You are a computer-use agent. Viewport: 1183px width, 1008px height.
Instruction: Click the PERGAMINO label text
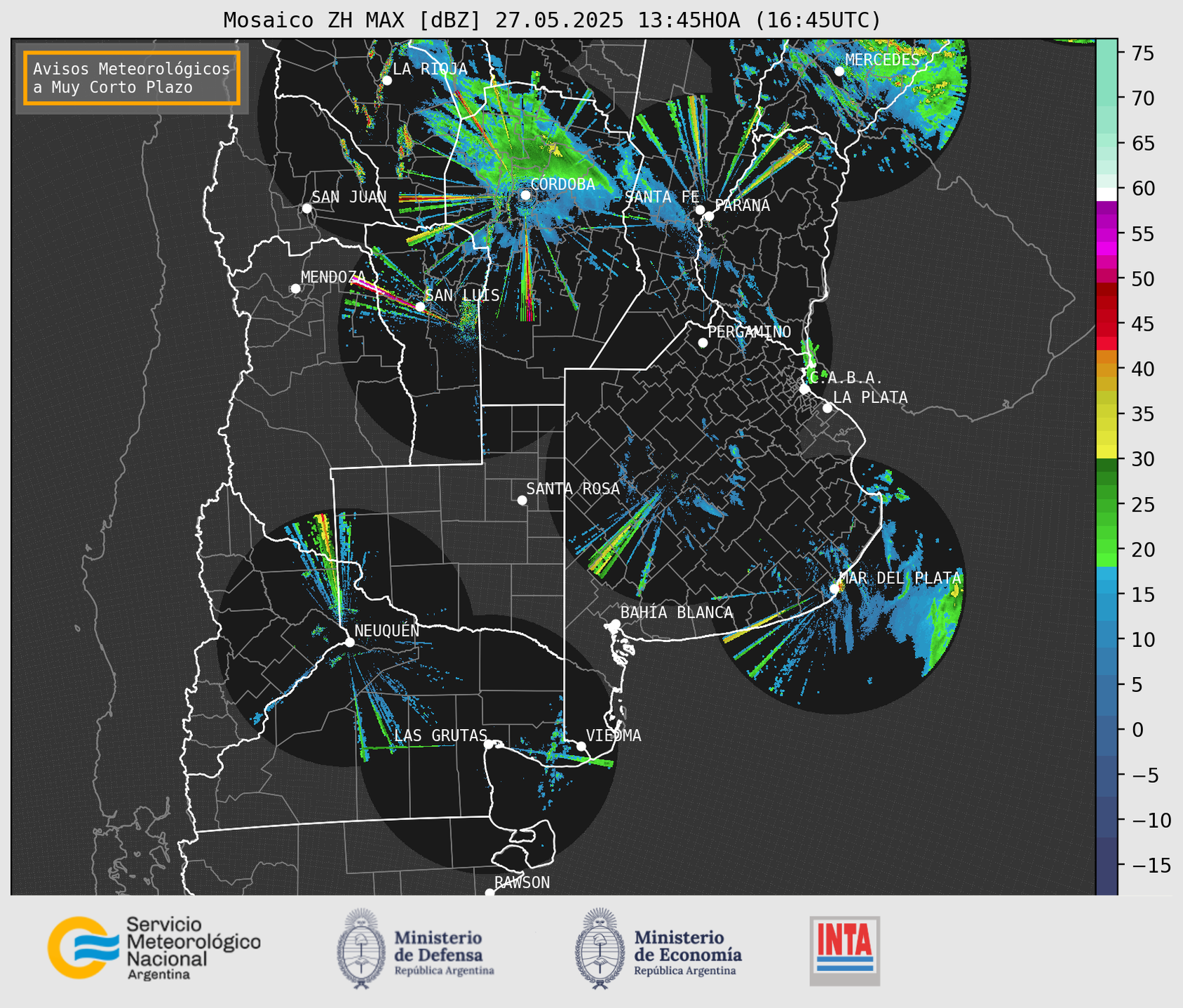(x=750, y=332)
